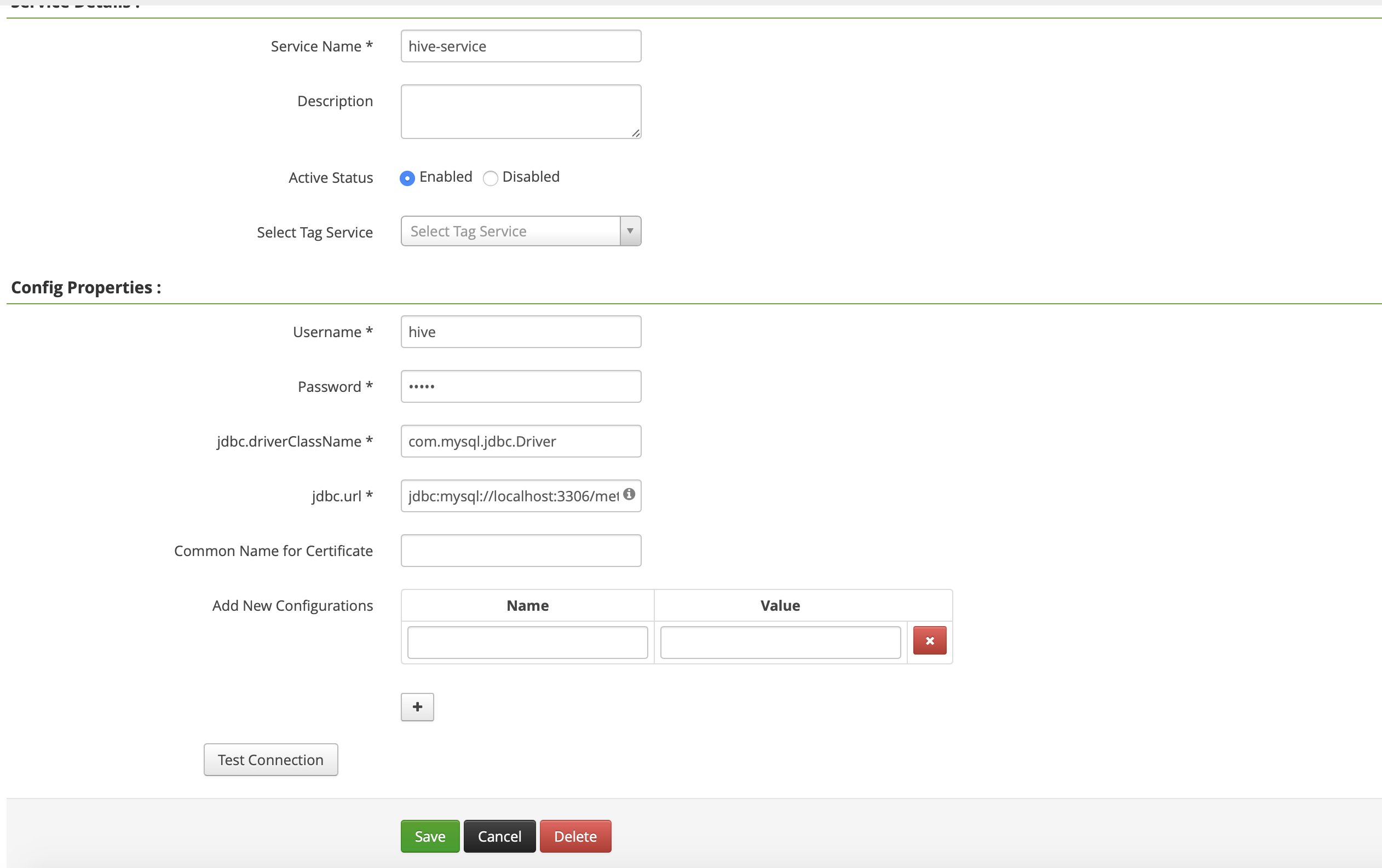Cancel editing the service
The height and width of the screenshot is (868, 1382).
point(499,836)
